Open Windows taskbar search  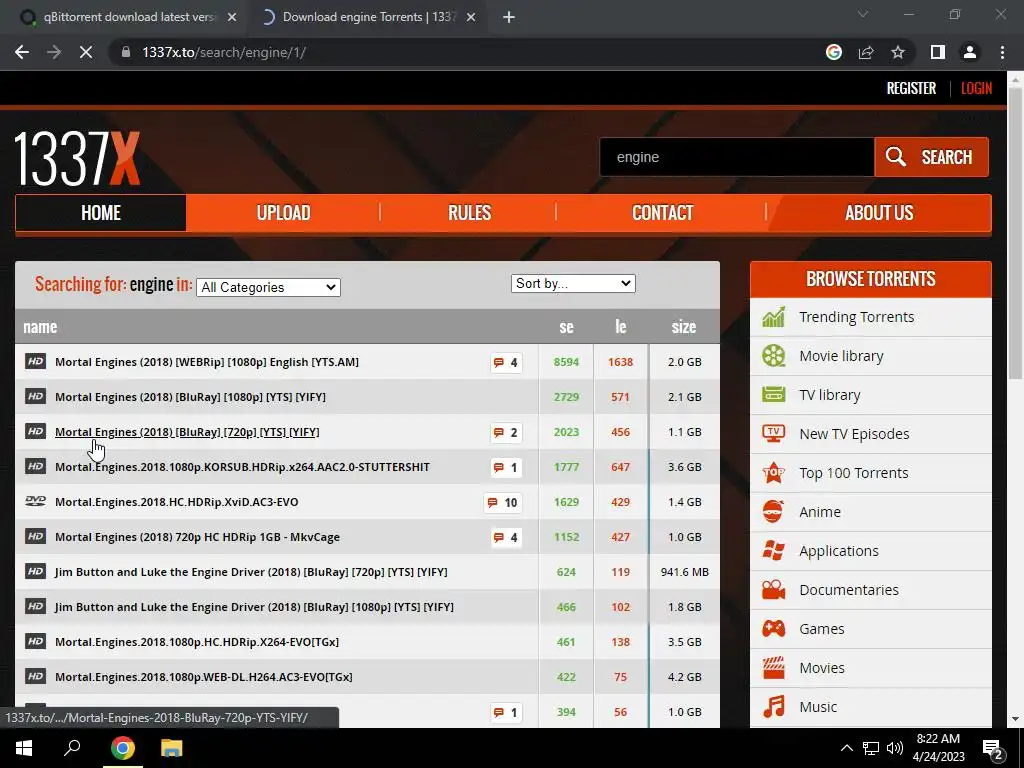point(72,748)
